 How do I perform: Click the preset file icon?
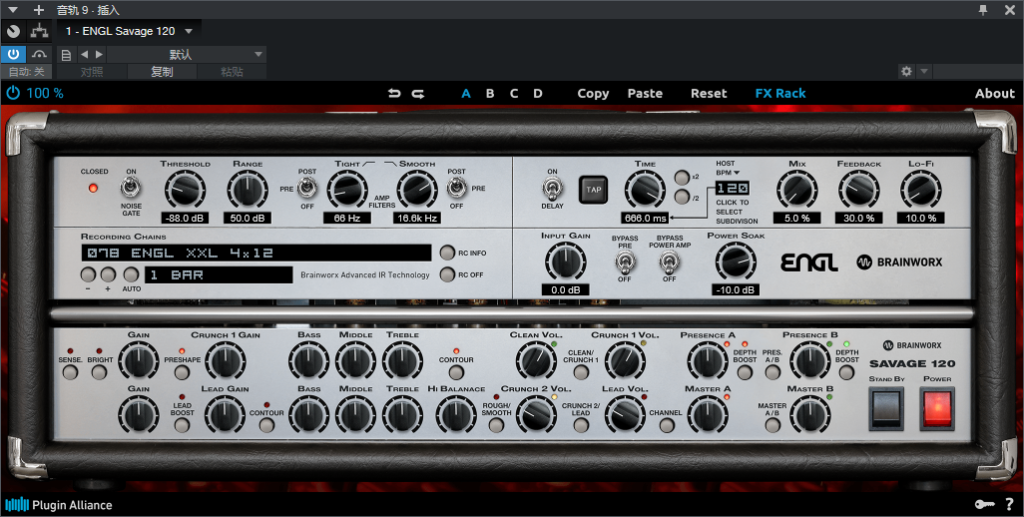[x=66, y=55]
